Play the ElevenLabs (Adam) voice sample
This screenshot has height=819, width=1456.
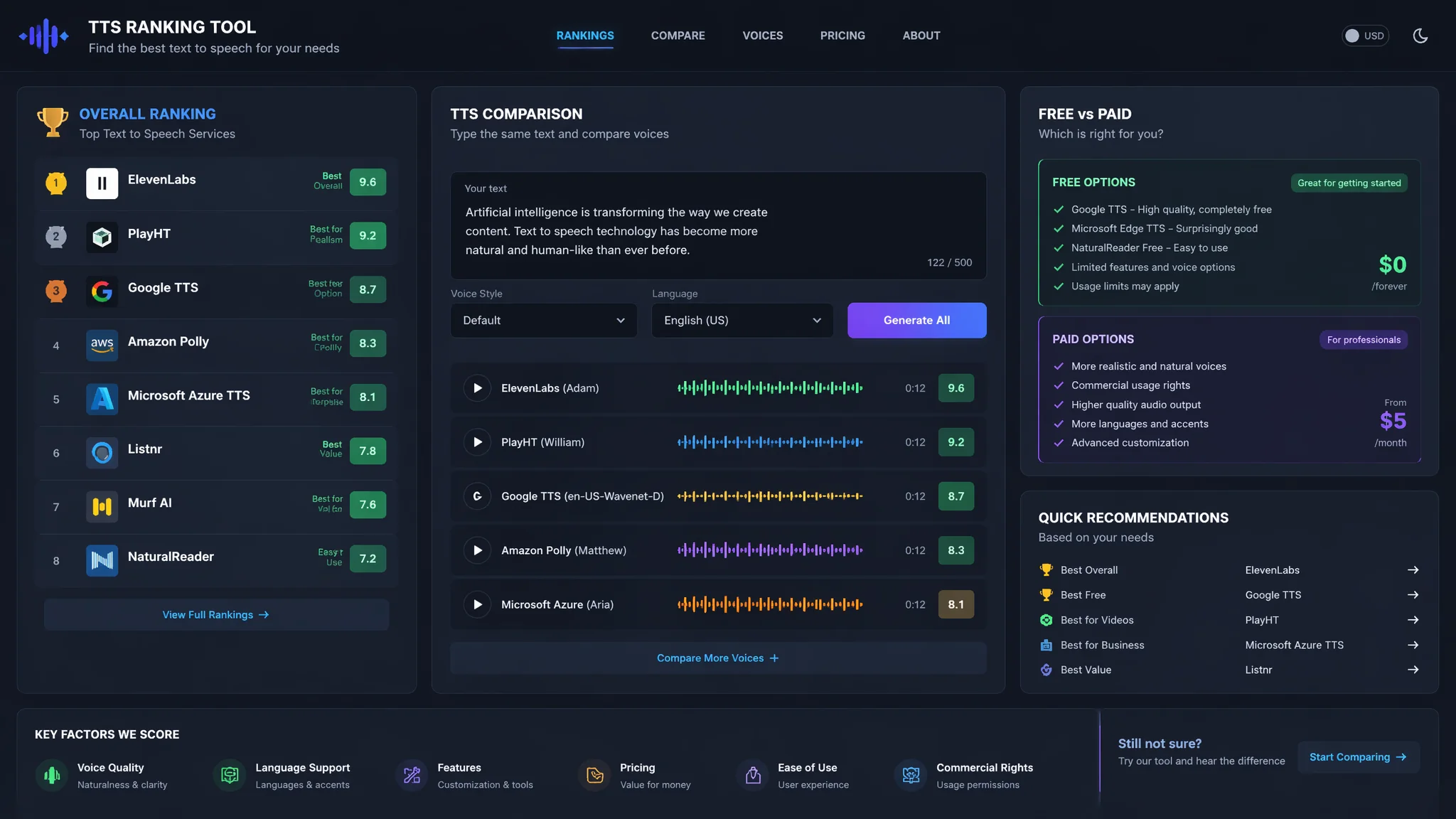tap(477, 388)
